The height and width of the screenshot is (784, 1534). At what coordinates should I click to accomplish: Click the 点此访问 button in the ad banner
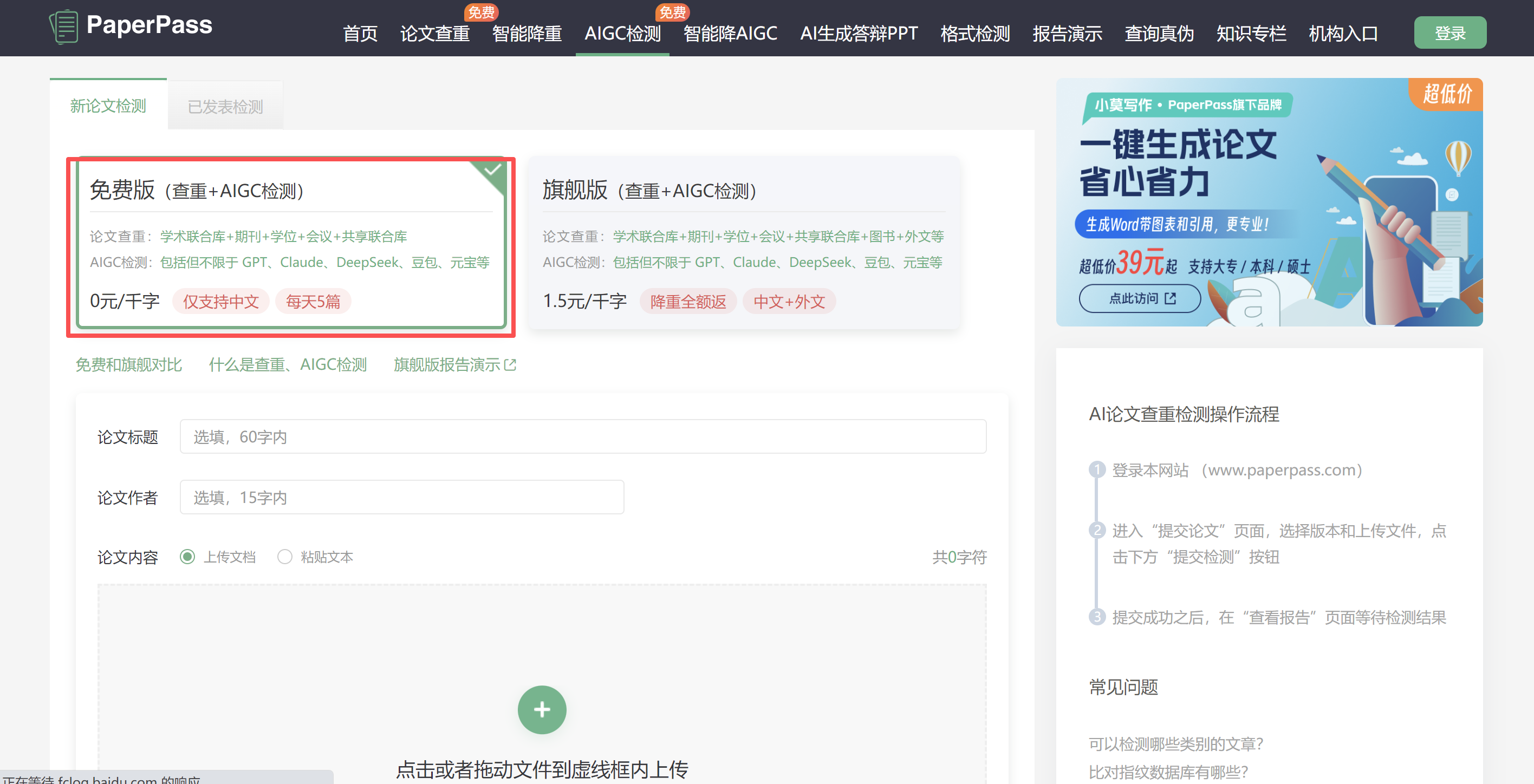click(1140, 298)
